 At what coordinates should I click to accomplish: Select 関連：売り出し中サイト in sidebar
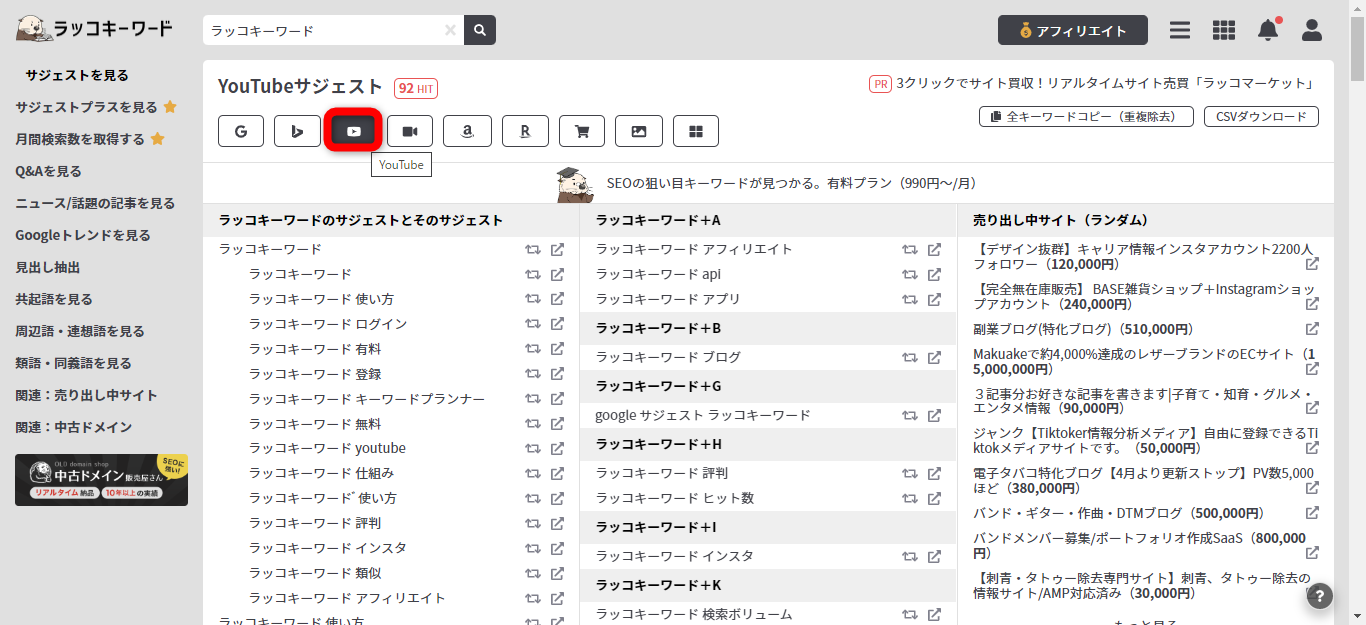tap(86, 395)
